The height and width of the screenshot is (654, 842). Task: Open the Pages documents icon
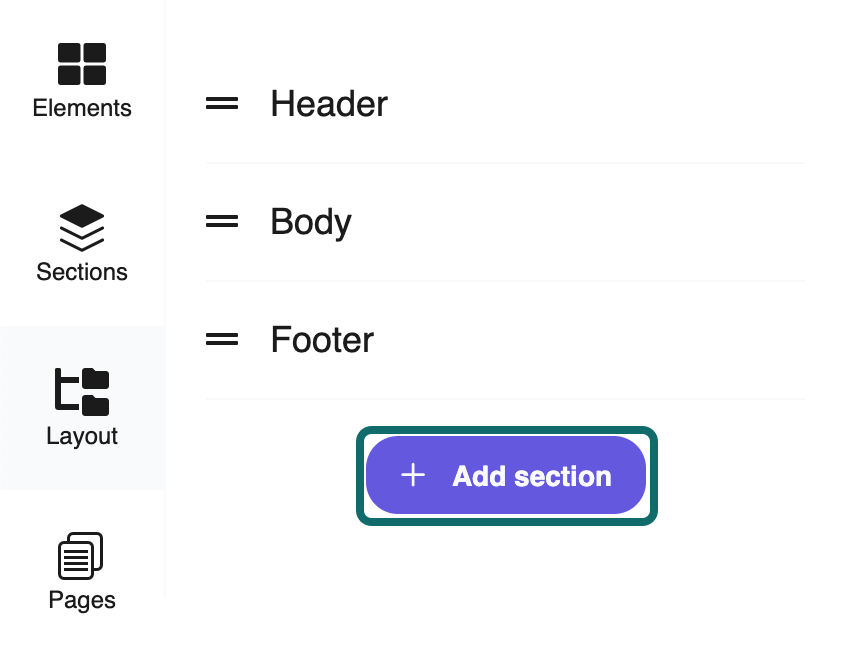point(82,555)
